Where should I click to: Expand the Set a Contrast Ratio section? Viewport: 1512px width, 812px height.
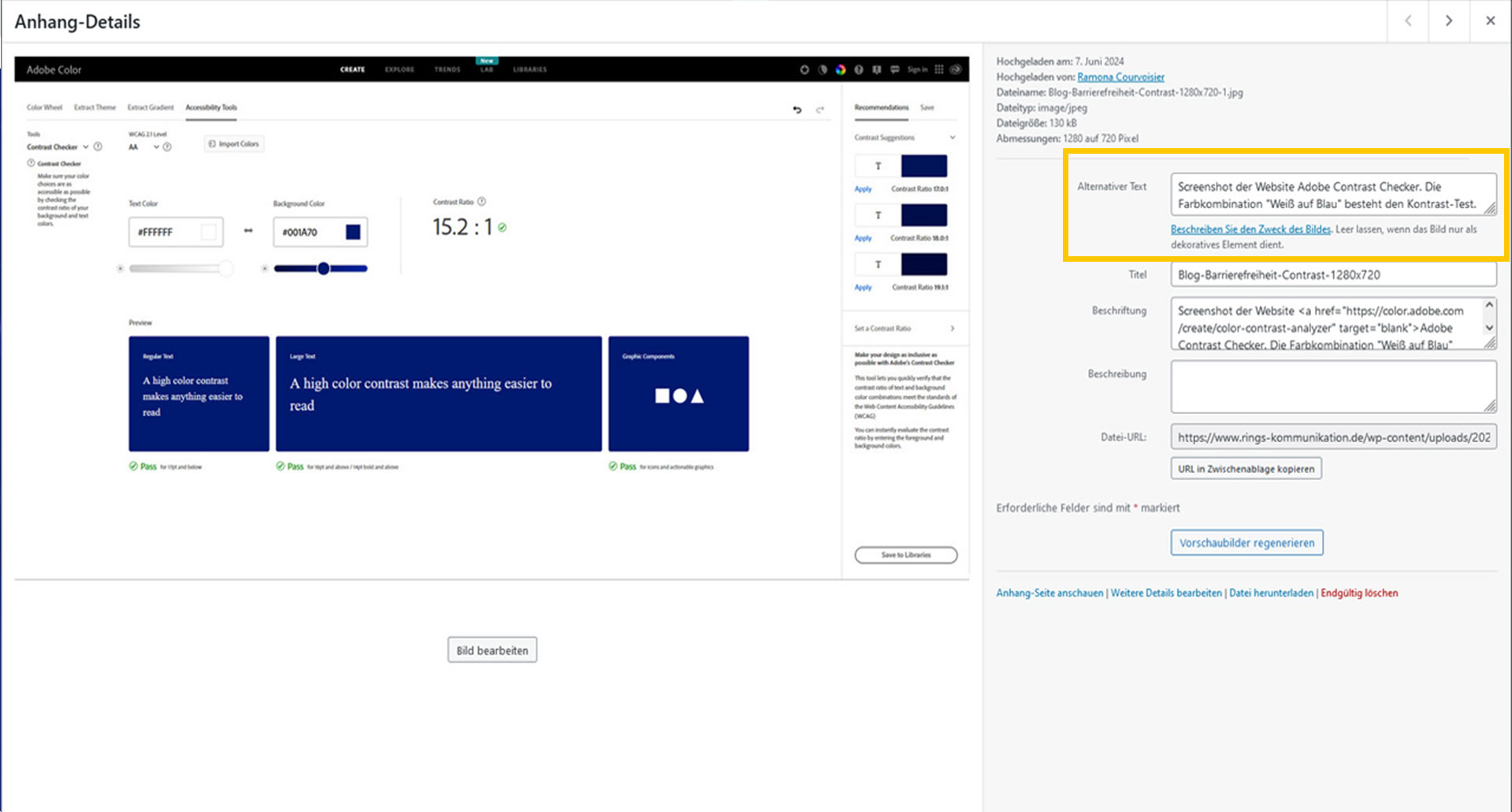952,328
